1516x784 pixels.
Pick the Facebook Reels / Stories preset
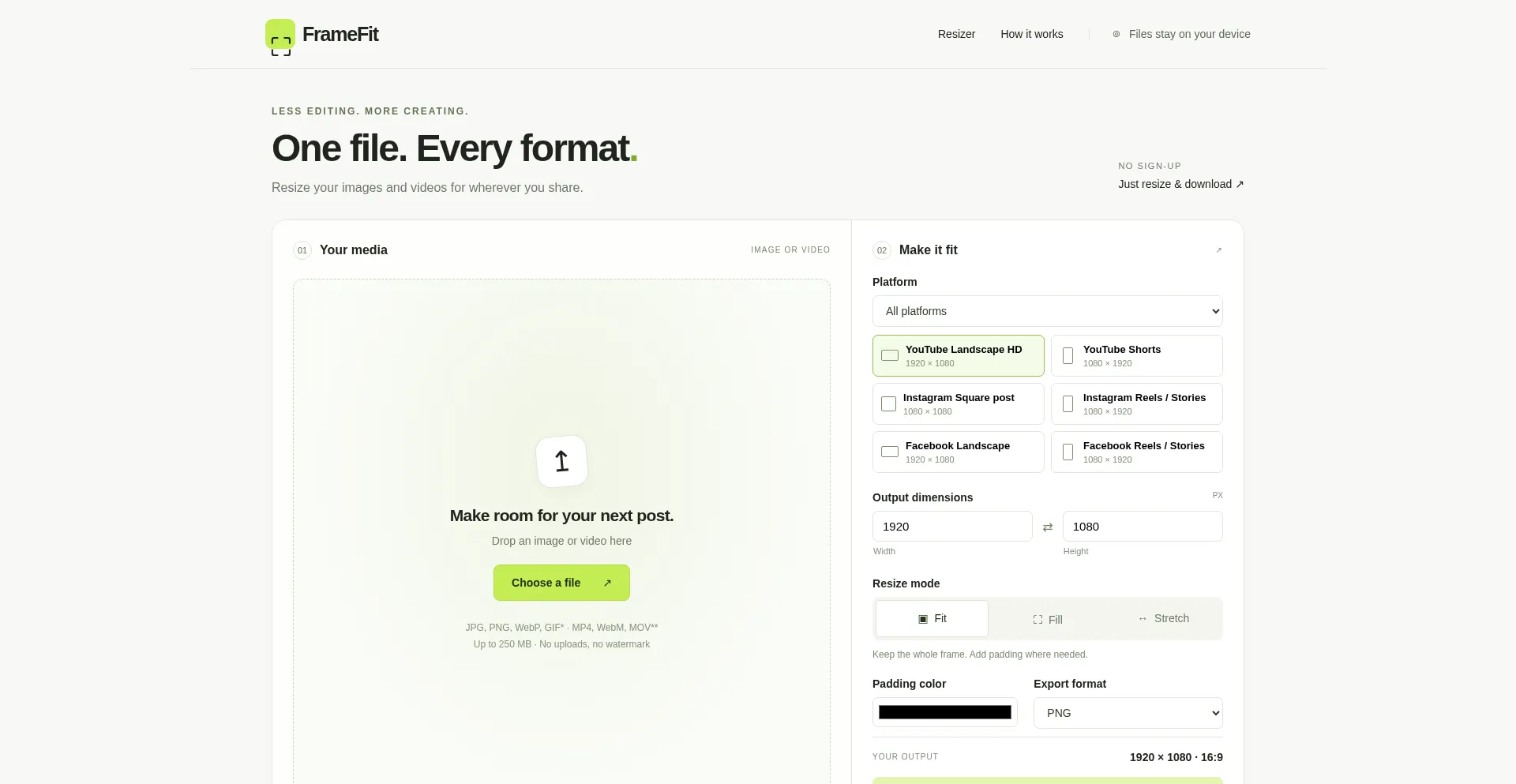(1137, 452)
